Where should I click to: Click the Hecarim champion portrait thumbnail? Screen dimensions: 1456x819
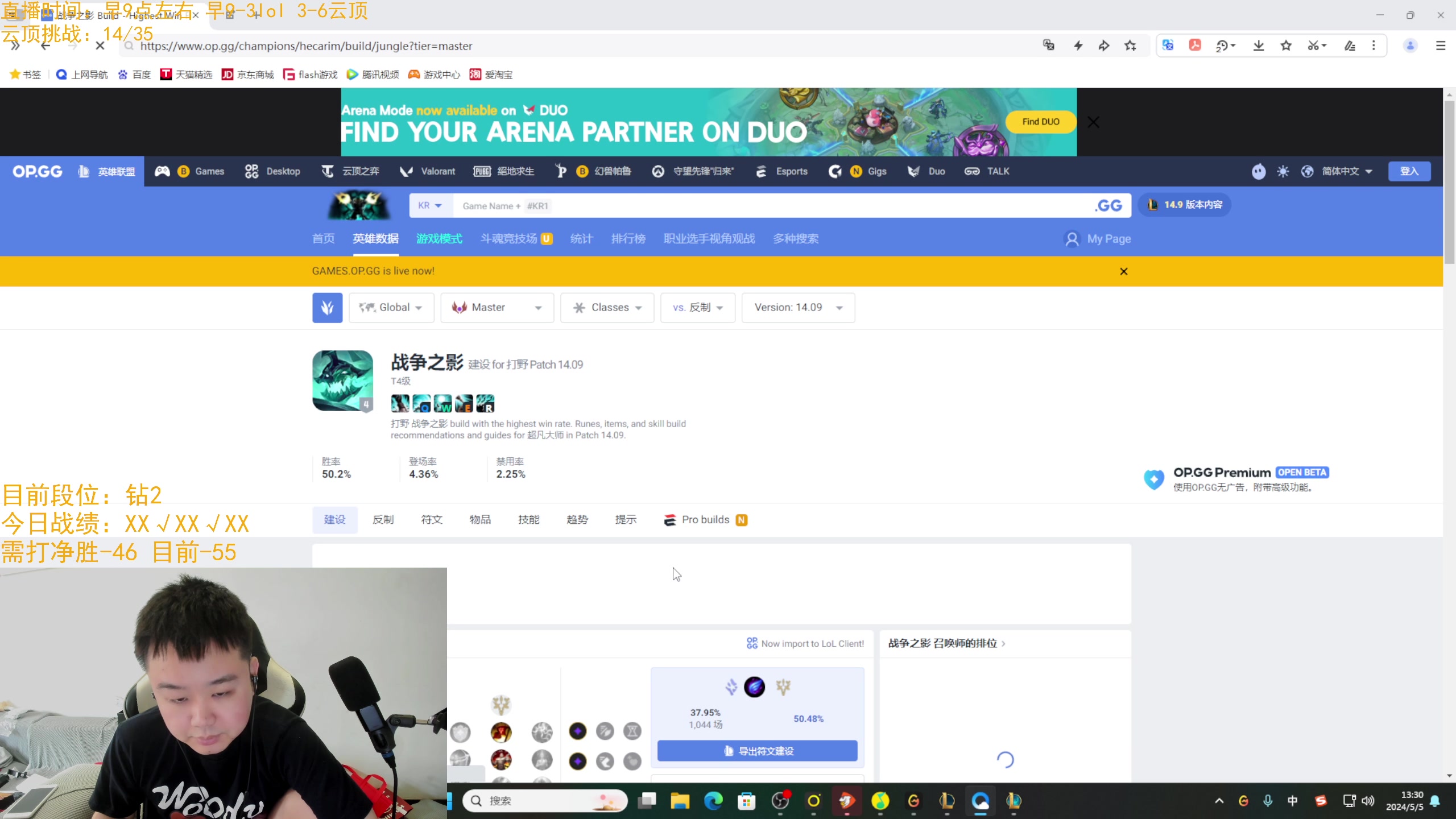coord(342,380)
